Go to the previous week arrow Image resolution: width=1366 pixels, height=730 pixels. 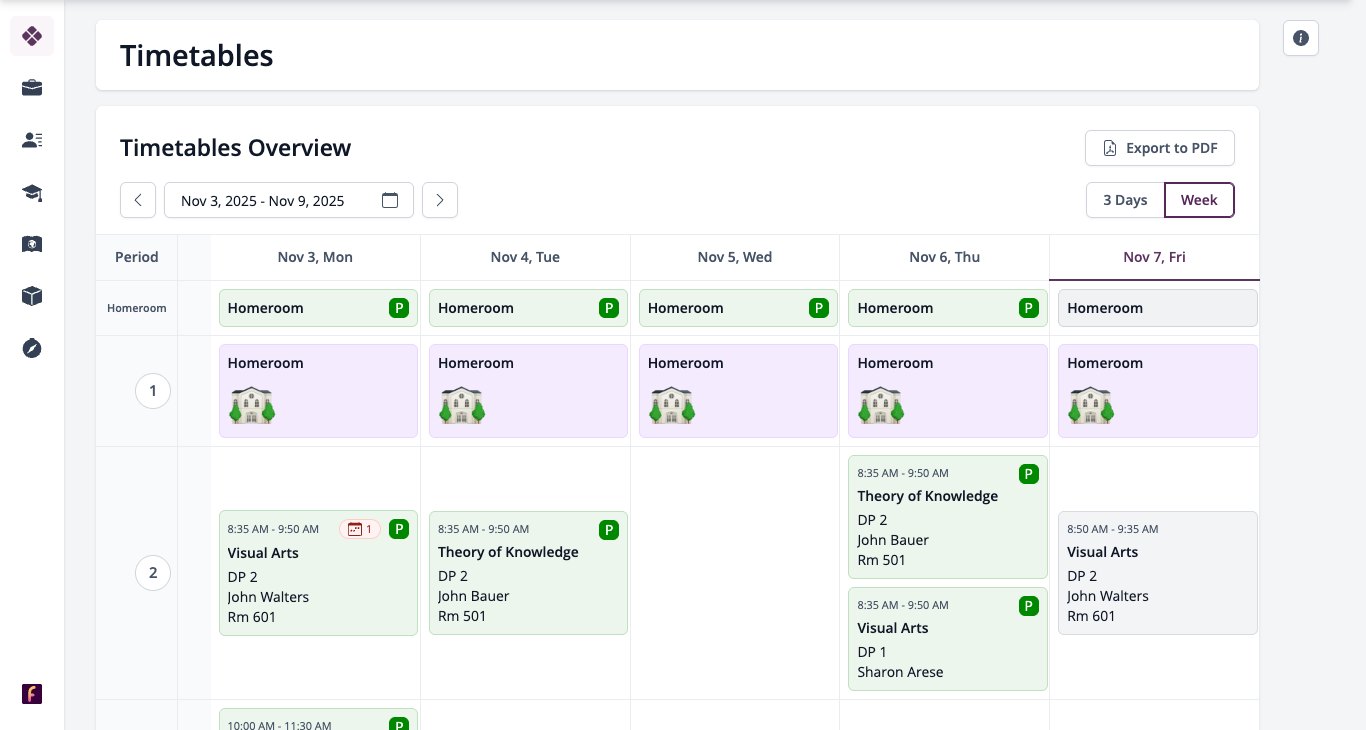pos(138,200)
